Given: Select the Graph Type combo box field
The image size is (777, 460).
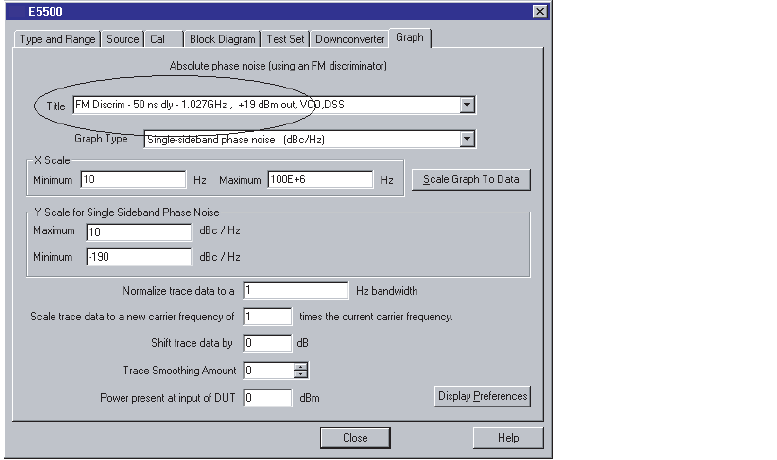Looking at the screenshot, I should point(302,139).
